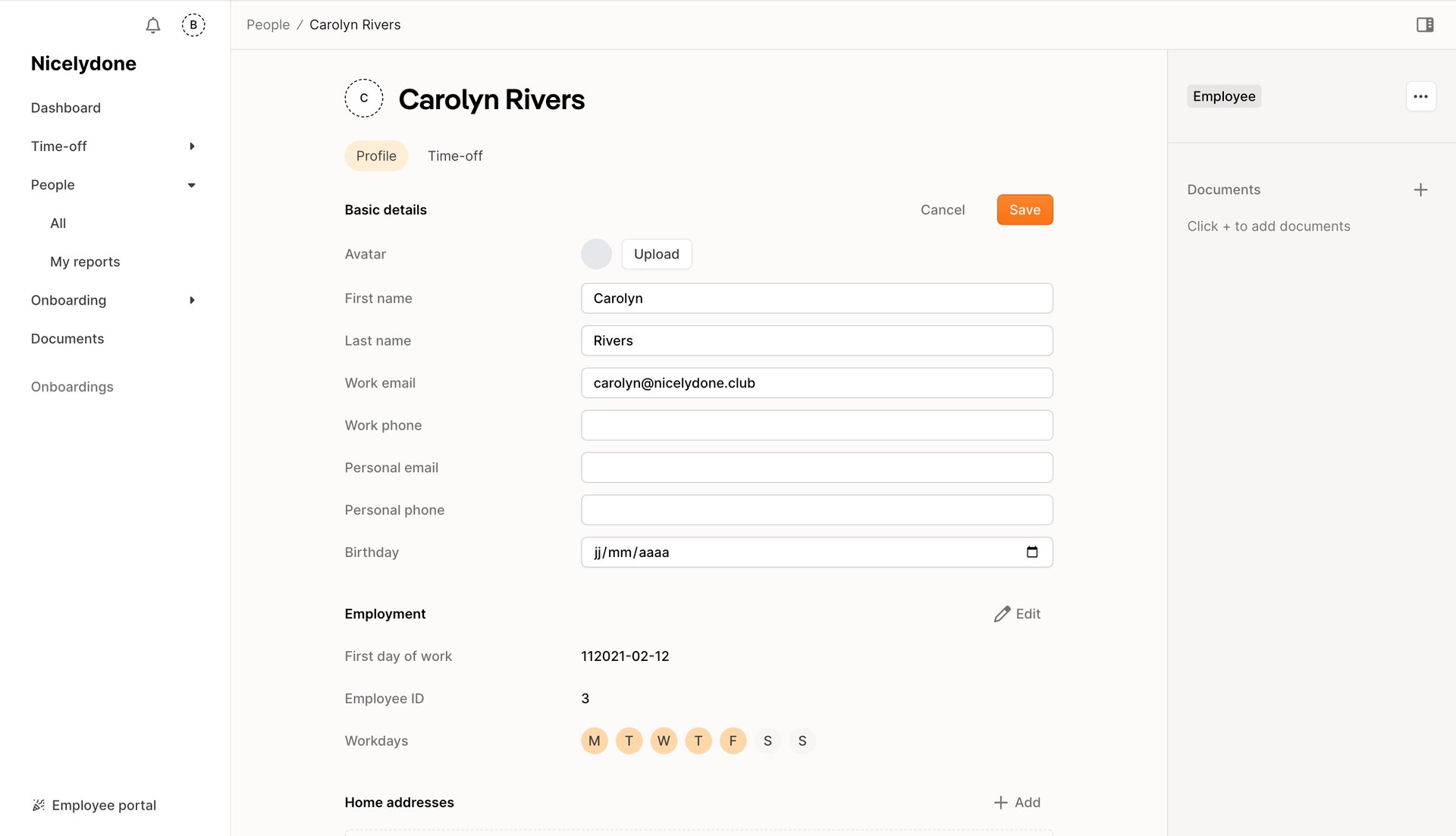Disable Friday as a workday
The height and width of the screenshot is (836, 1456).
[x=733, y=741]
